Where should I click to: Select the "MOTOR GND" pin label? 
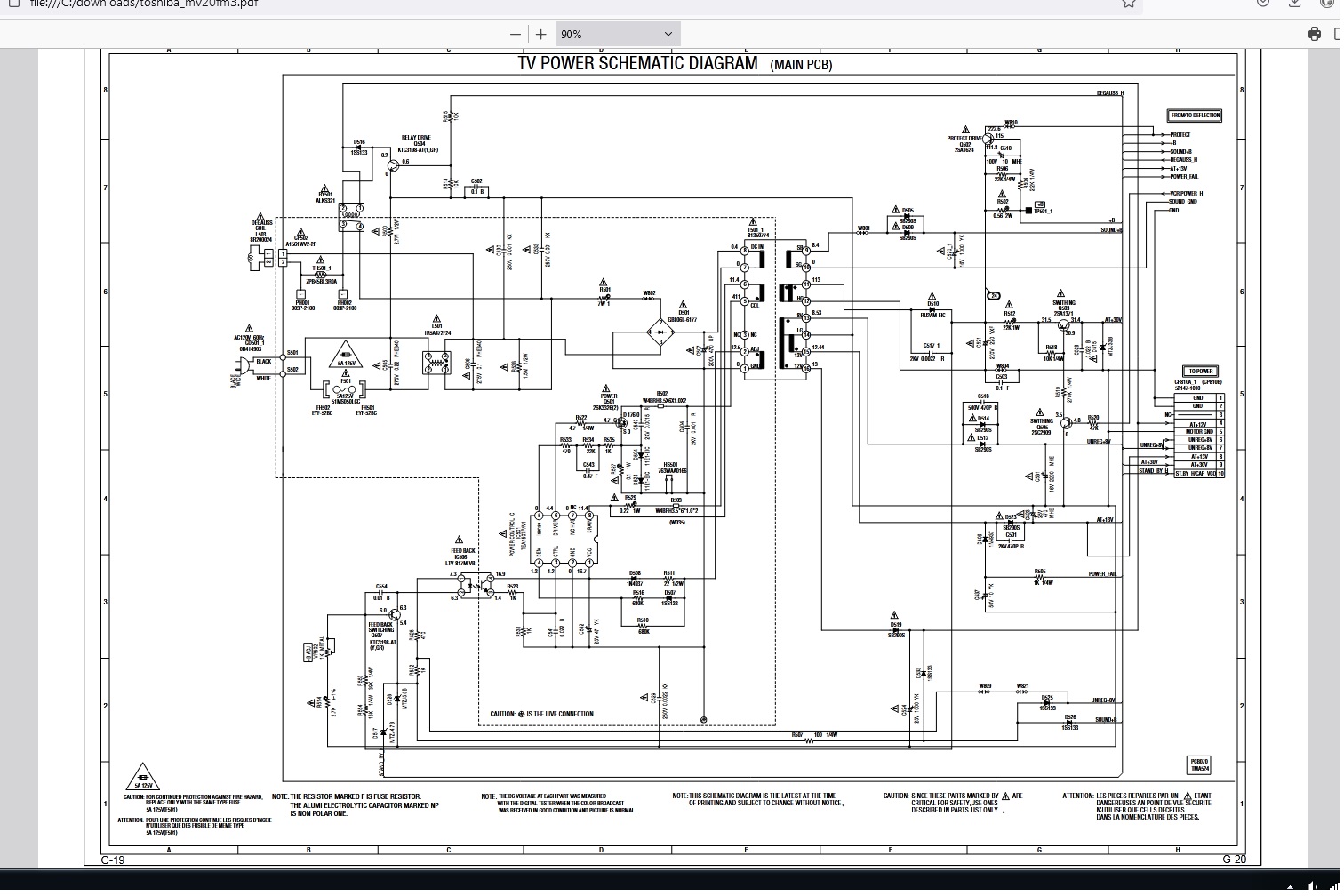pos(1199,432)
